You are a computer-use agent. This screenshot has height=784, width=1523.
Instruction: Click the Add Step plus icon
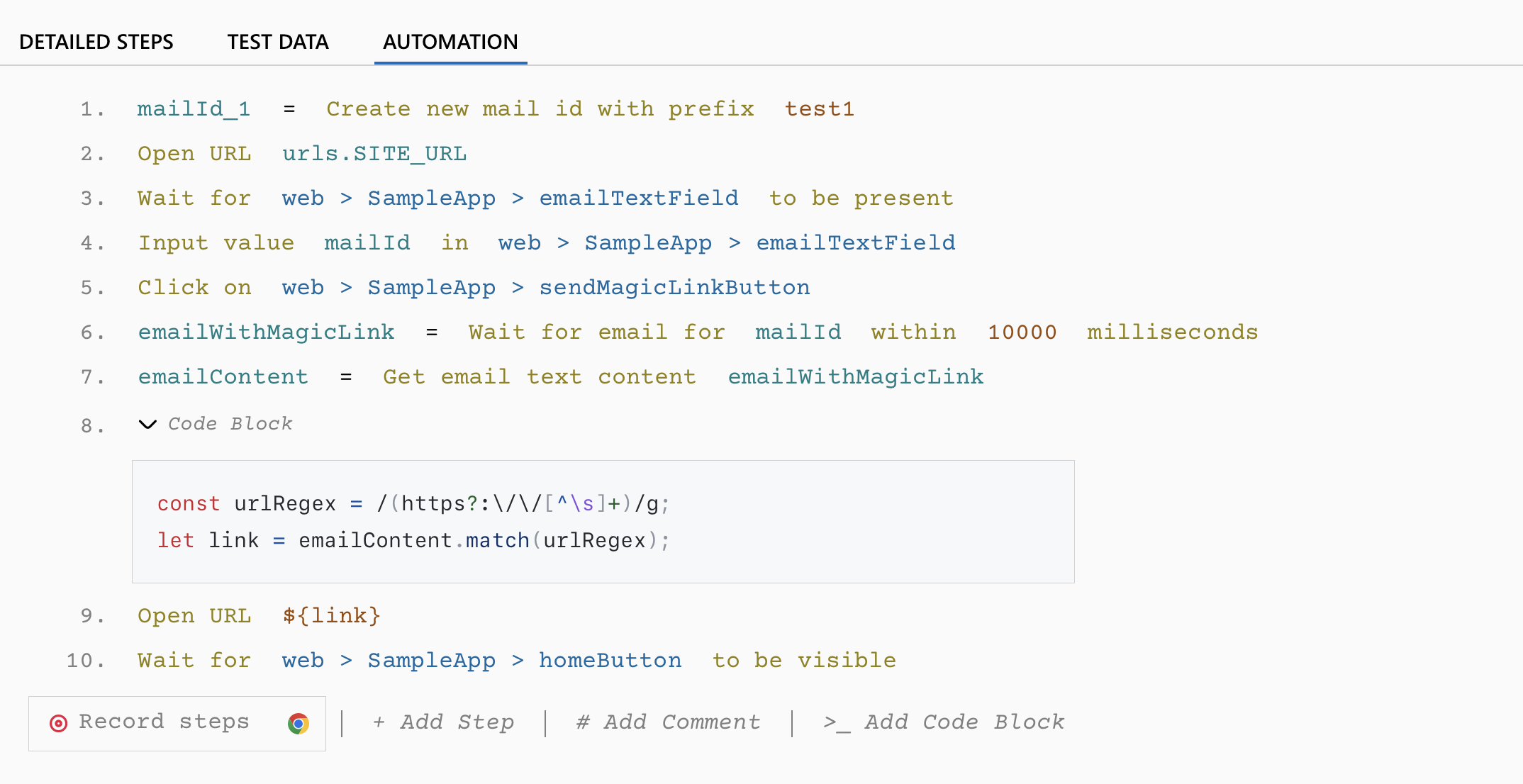click(379, 722)
